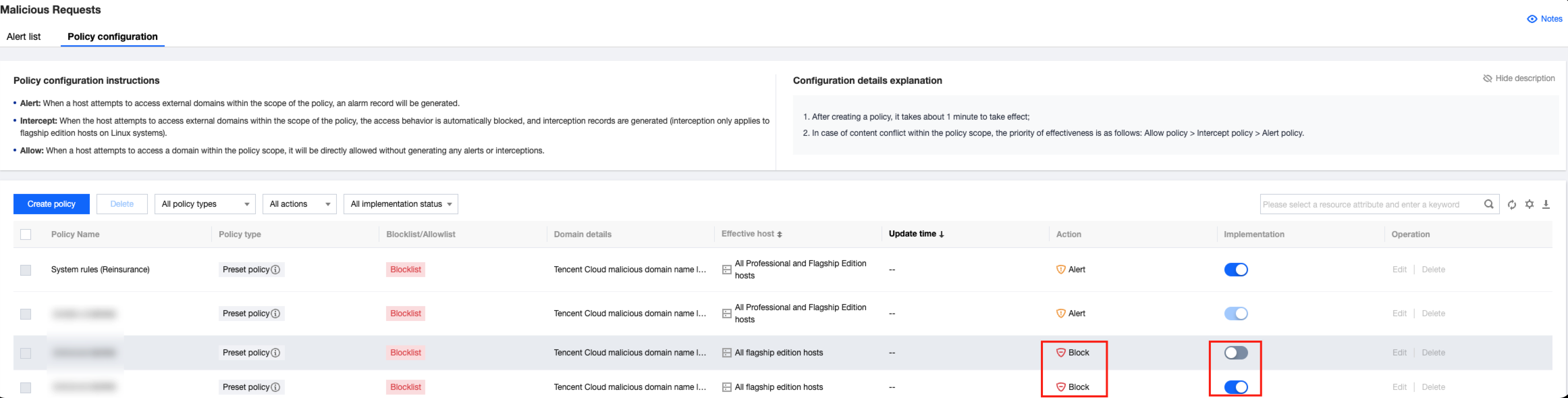Tick the select-all checkbox in table header
Image resolution: width=1568 pixels, height=398 pixels.
coord(26,234)
